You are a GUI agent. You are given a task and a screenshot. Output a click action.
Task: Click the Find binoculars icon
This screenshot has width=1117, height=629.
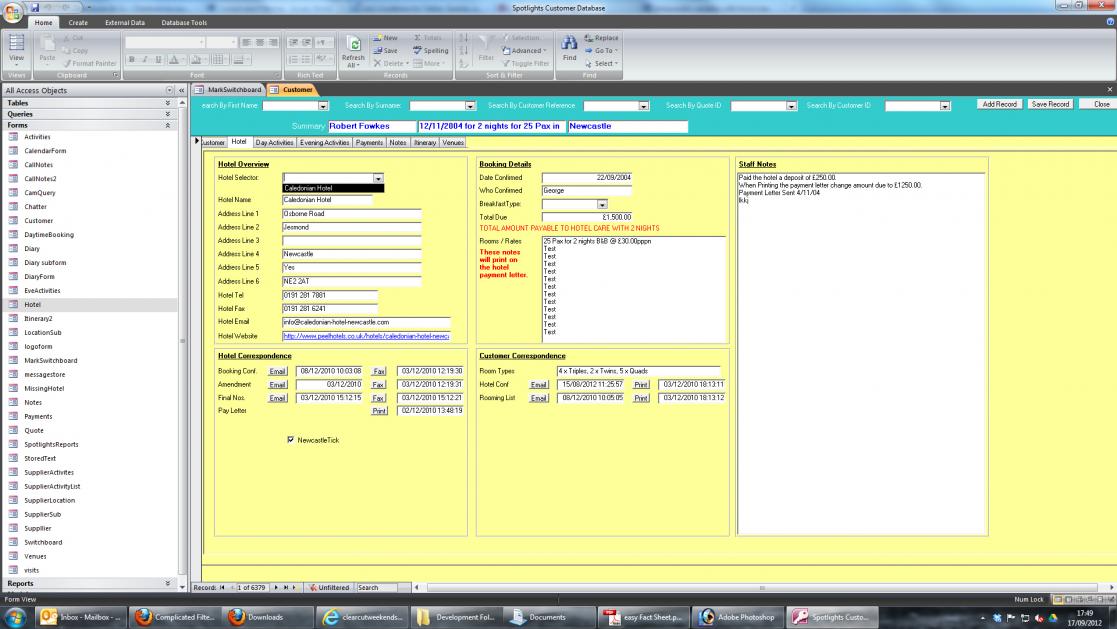(x=569, y=45)
